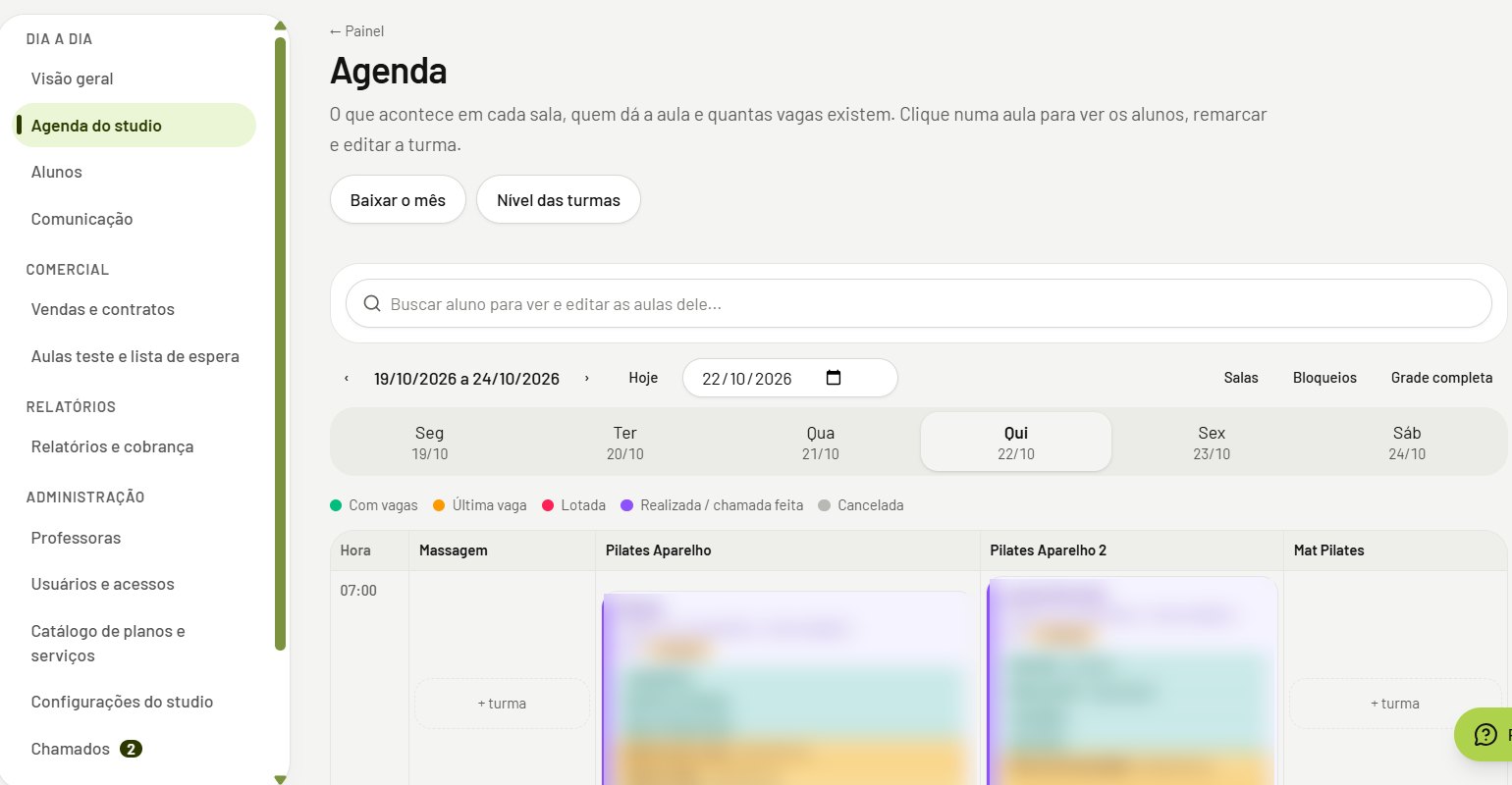Open Configurações do studio

135,702
